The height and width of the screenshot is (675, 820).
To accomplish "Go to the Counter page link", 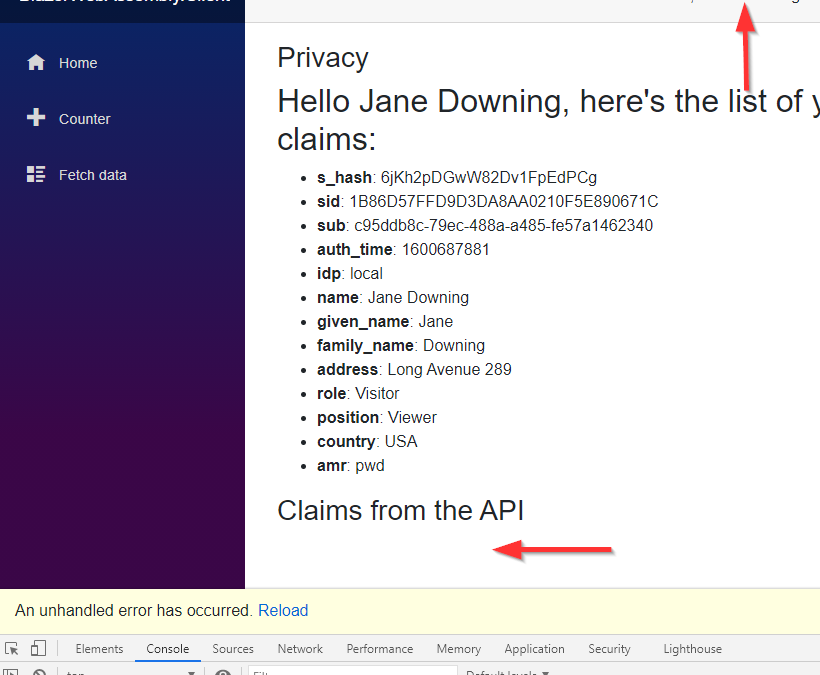I will click(x=84, y=119).
